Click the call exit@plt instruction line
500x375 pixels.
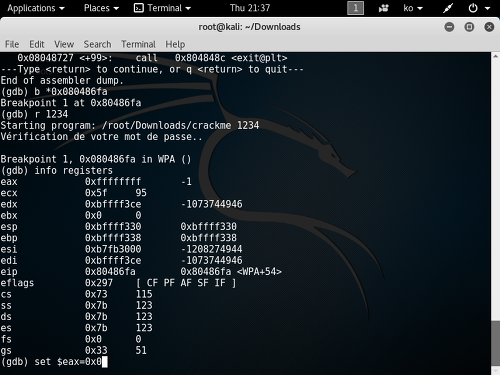[x=152, y=58]
